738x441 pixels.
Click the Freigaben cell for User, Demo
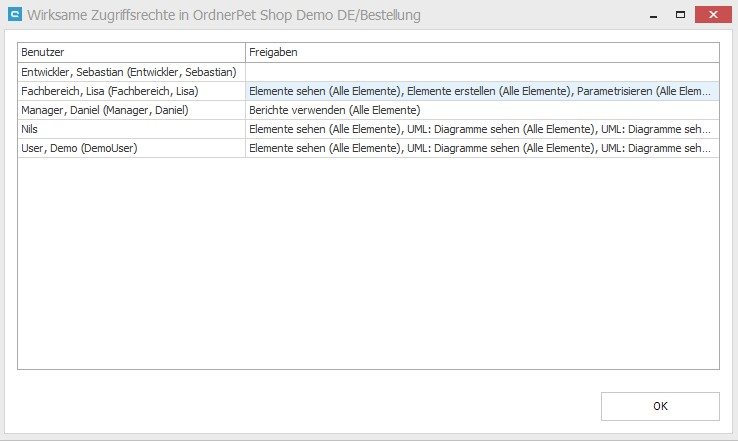point(480,148)
